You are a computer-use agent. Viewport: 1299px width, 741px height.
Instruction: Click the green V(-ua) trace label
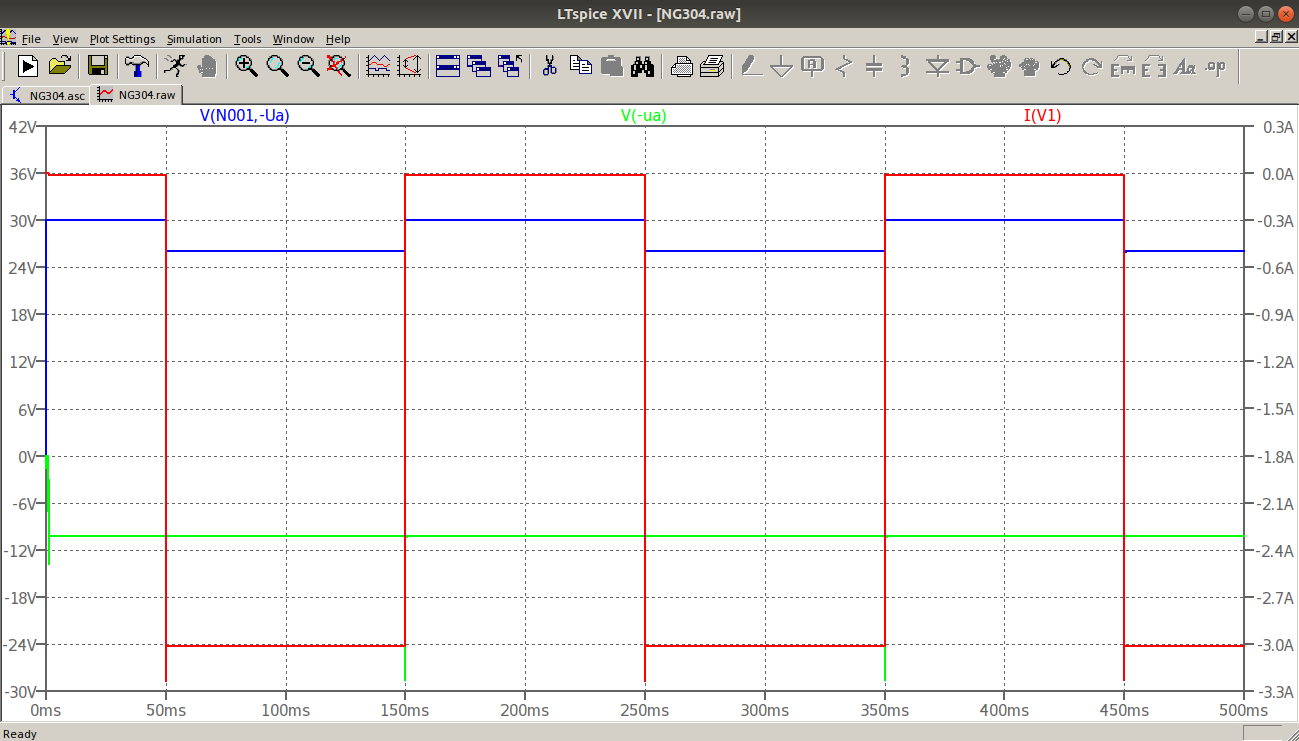pos(643,115)
